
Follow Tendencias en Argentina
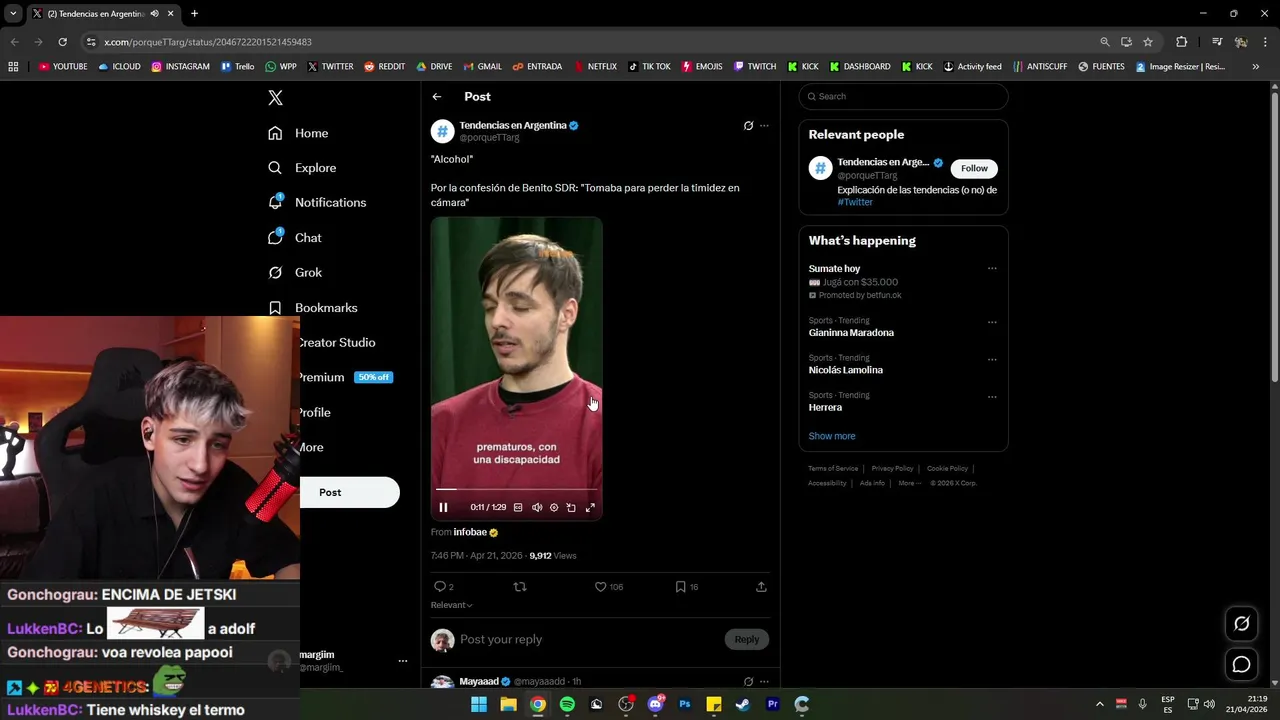[974, 168]
